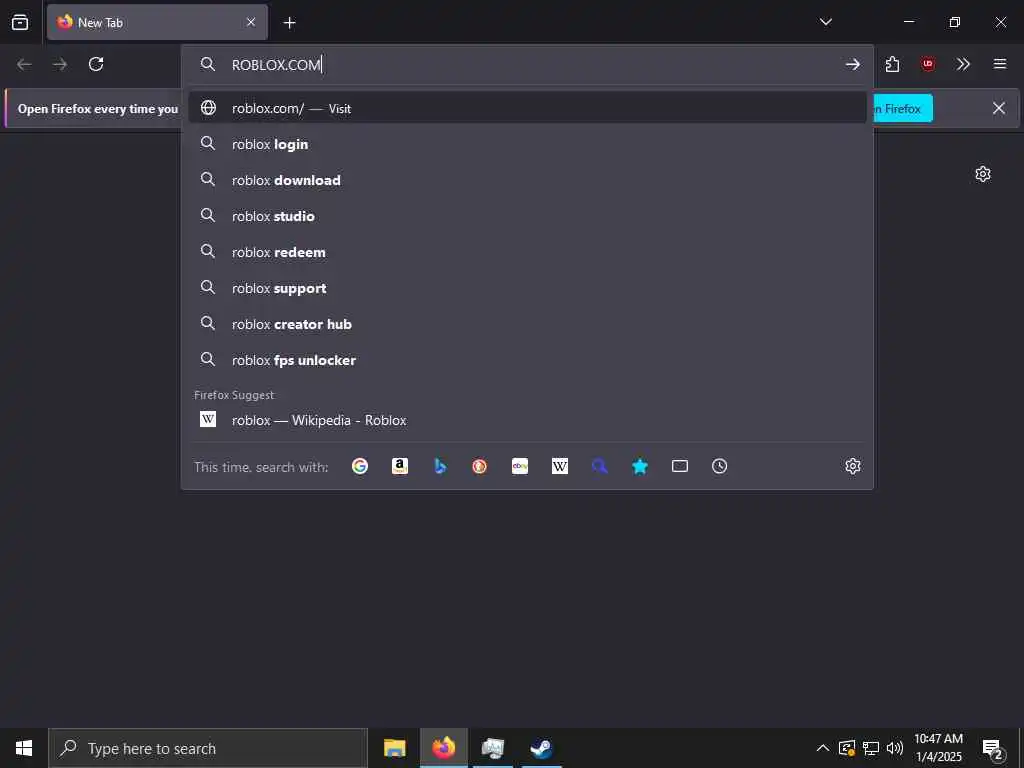The width and height of the screenshot is (1024, 768).
Task: Search open tabs with the tab icon
Action: pyautogui.click(x=680, y=466)
